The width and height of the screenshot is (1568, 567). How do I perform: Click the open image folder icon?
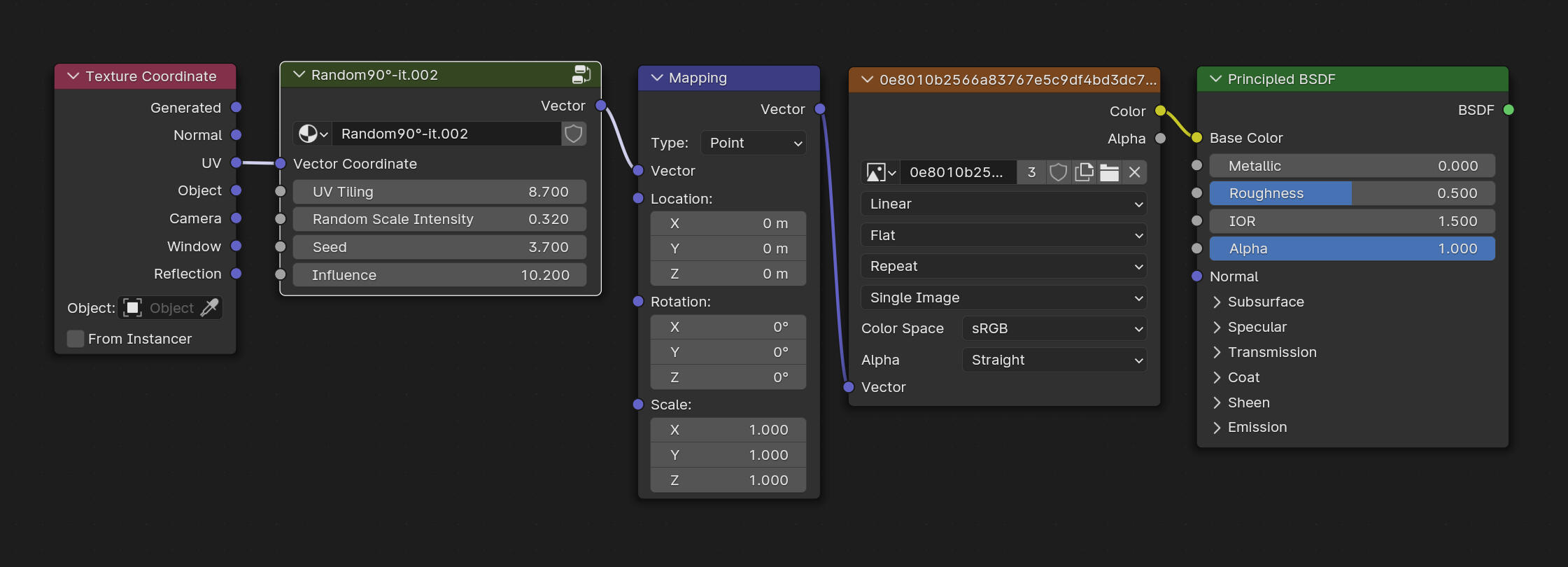tap(1109, 172)
